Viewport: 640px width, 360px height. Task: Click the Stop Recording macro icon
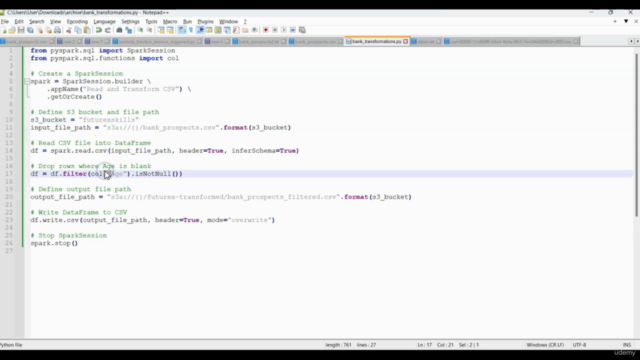pos(275,30)
